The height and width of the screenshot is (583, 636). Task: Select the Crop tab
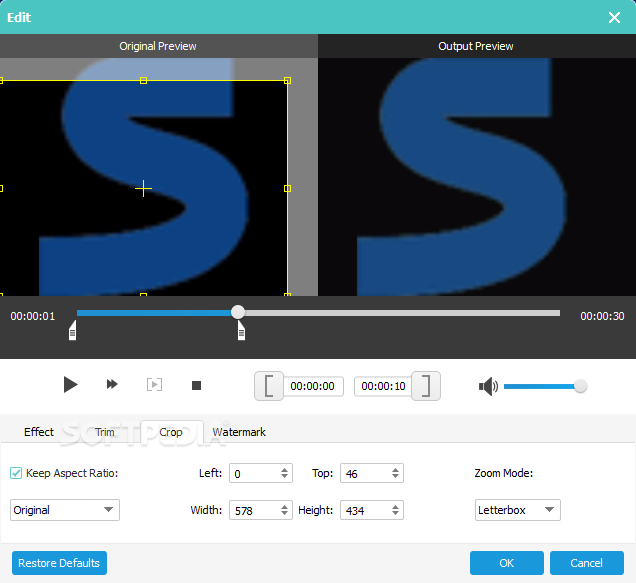[x=171, y=432]
